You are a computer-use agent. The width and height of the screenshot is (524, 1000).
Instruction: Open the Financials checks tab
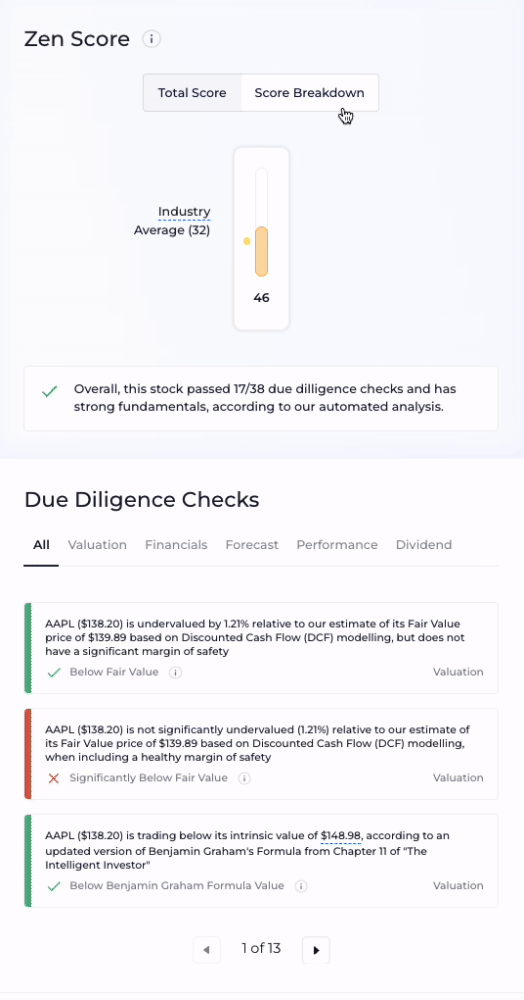(176, 545)
